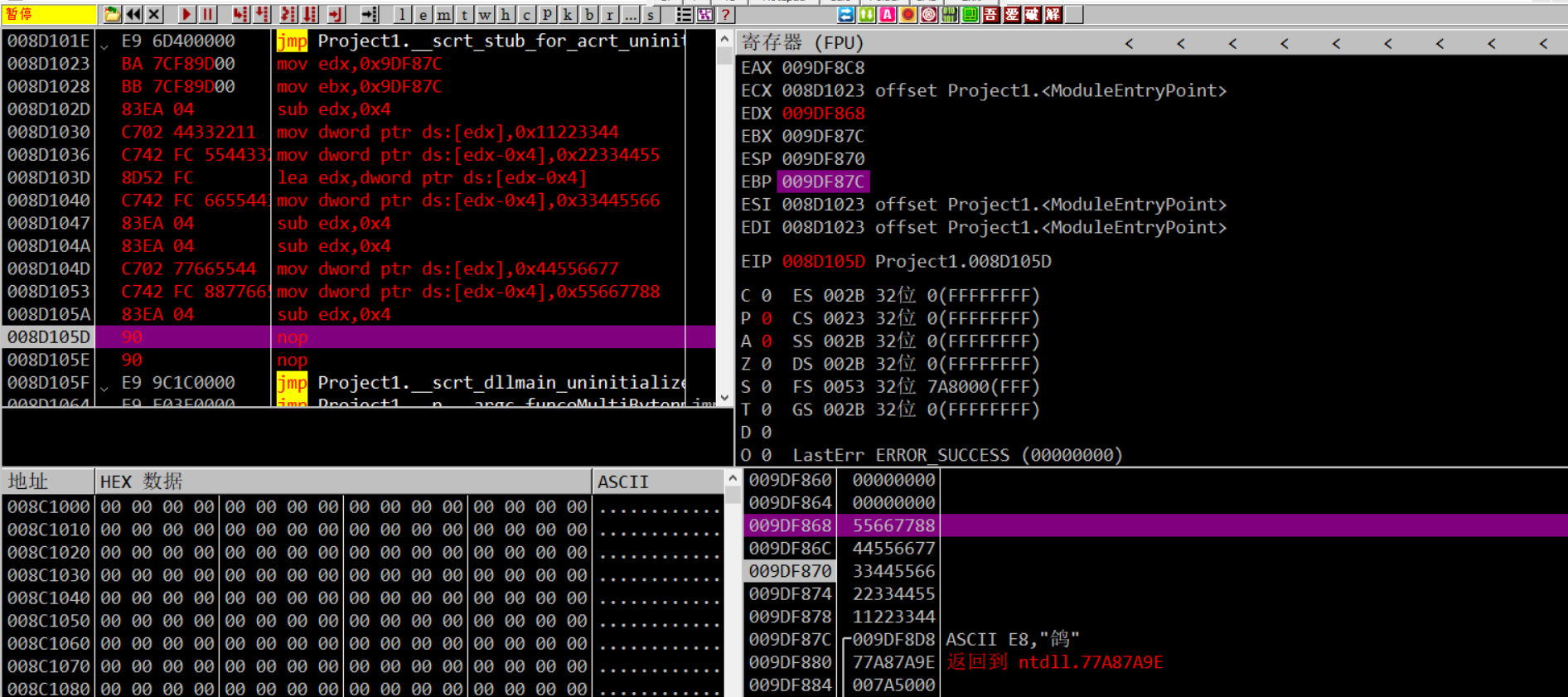Open Handles window with 'h' button
This screenshot has height=697, width=1568.
(506, 14)
